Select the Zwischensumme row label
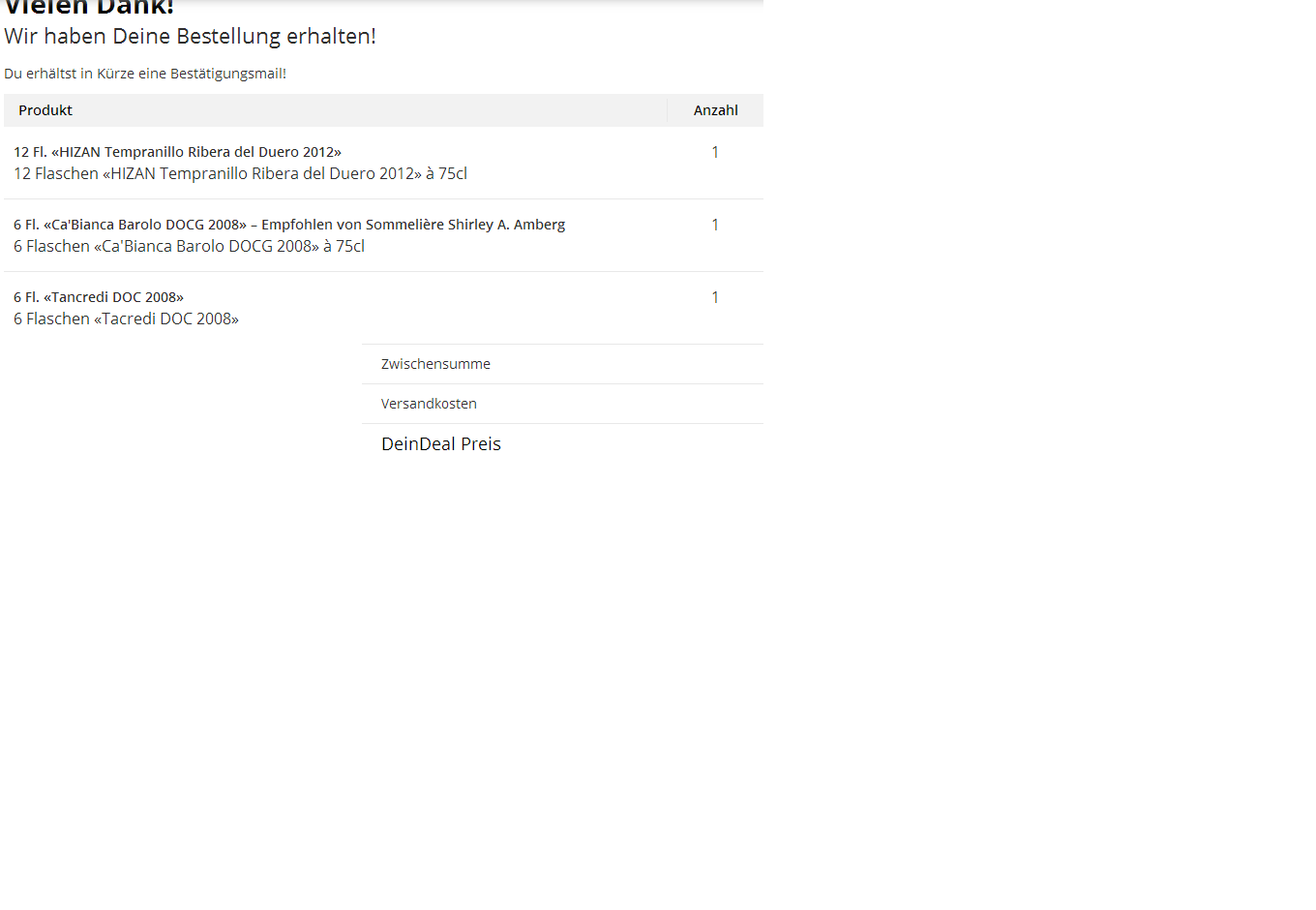The image size is (1316, 910). pos(435,364)
